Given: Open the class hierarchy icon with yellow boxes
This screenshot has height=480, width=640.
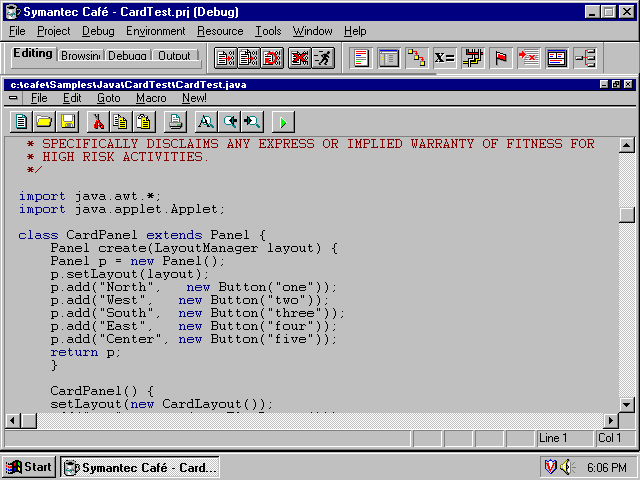Looking at the screenshot, I should [417, 58].
